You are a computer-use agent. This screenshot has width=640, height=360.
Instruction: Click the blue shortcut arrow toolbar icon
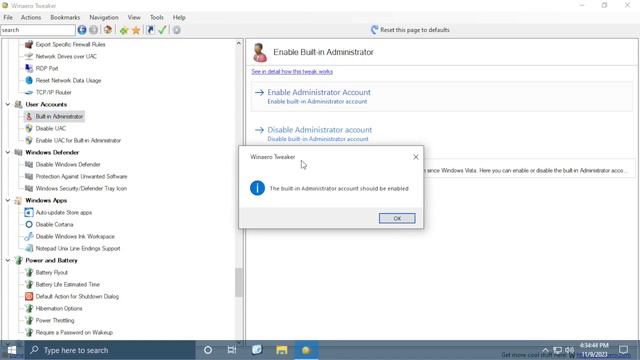[x=150, y=30]
